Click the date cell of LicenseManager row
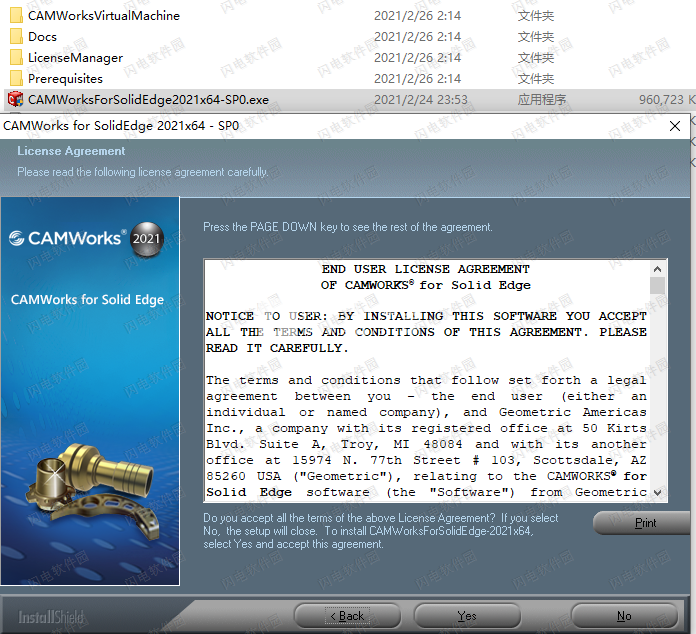Viewport: 696px width, 634px height. [x=417, y=58]
